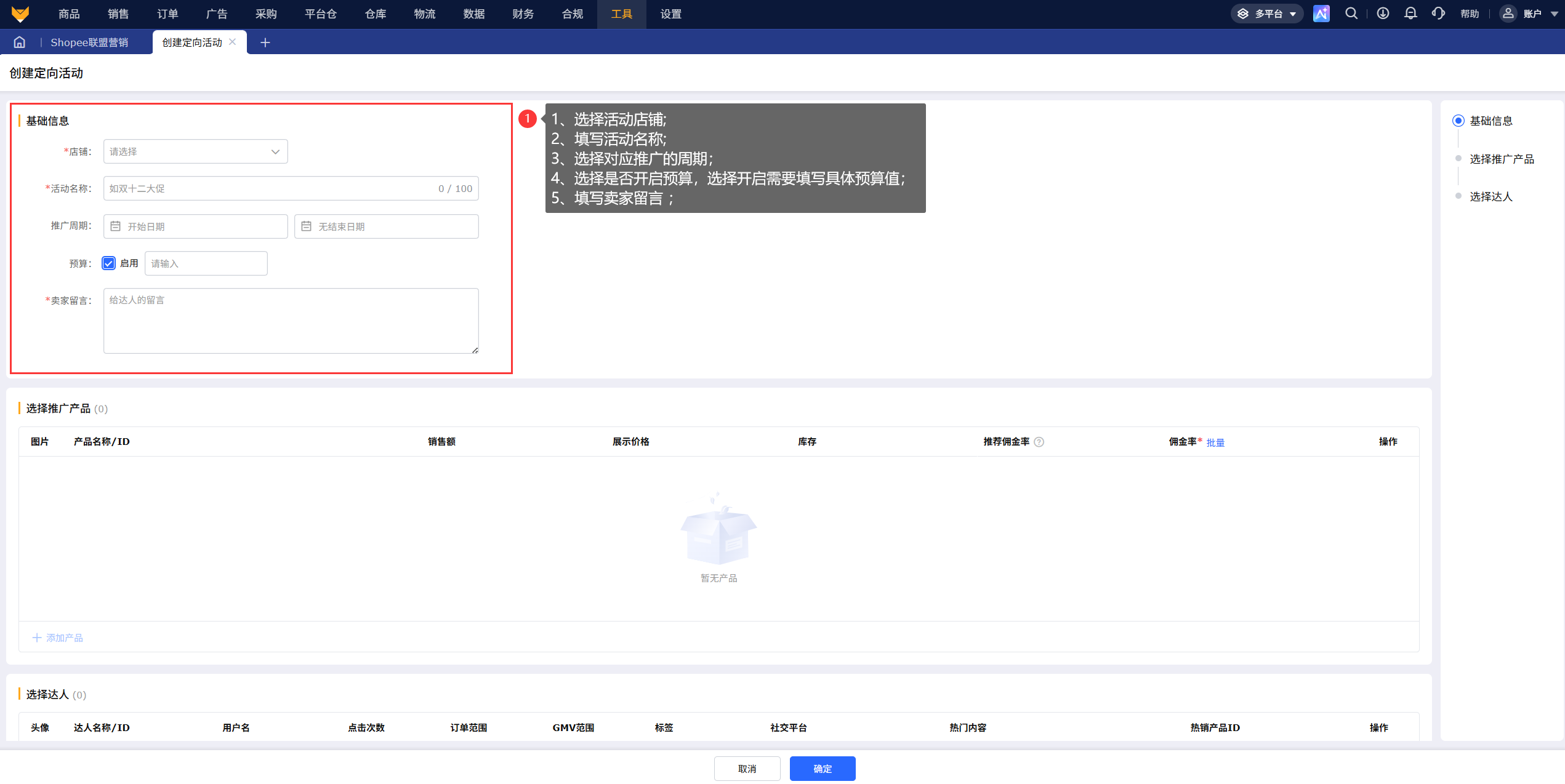Click the 添加产品 link
1565x784 pixels.
(58, 638)
